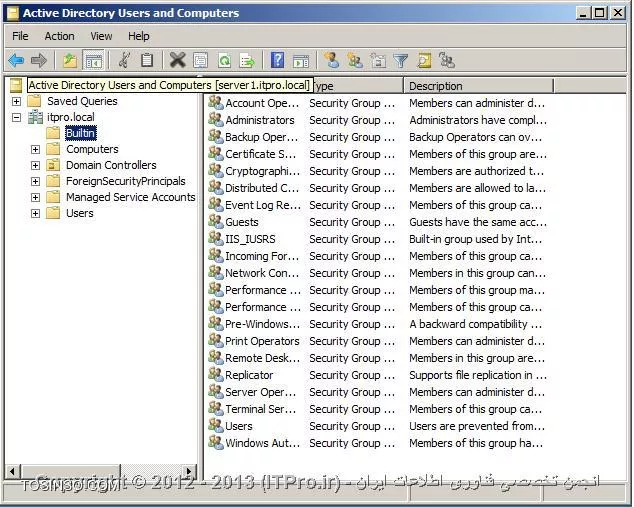
Task: Open the Help menu
Action: click(139, 36)
